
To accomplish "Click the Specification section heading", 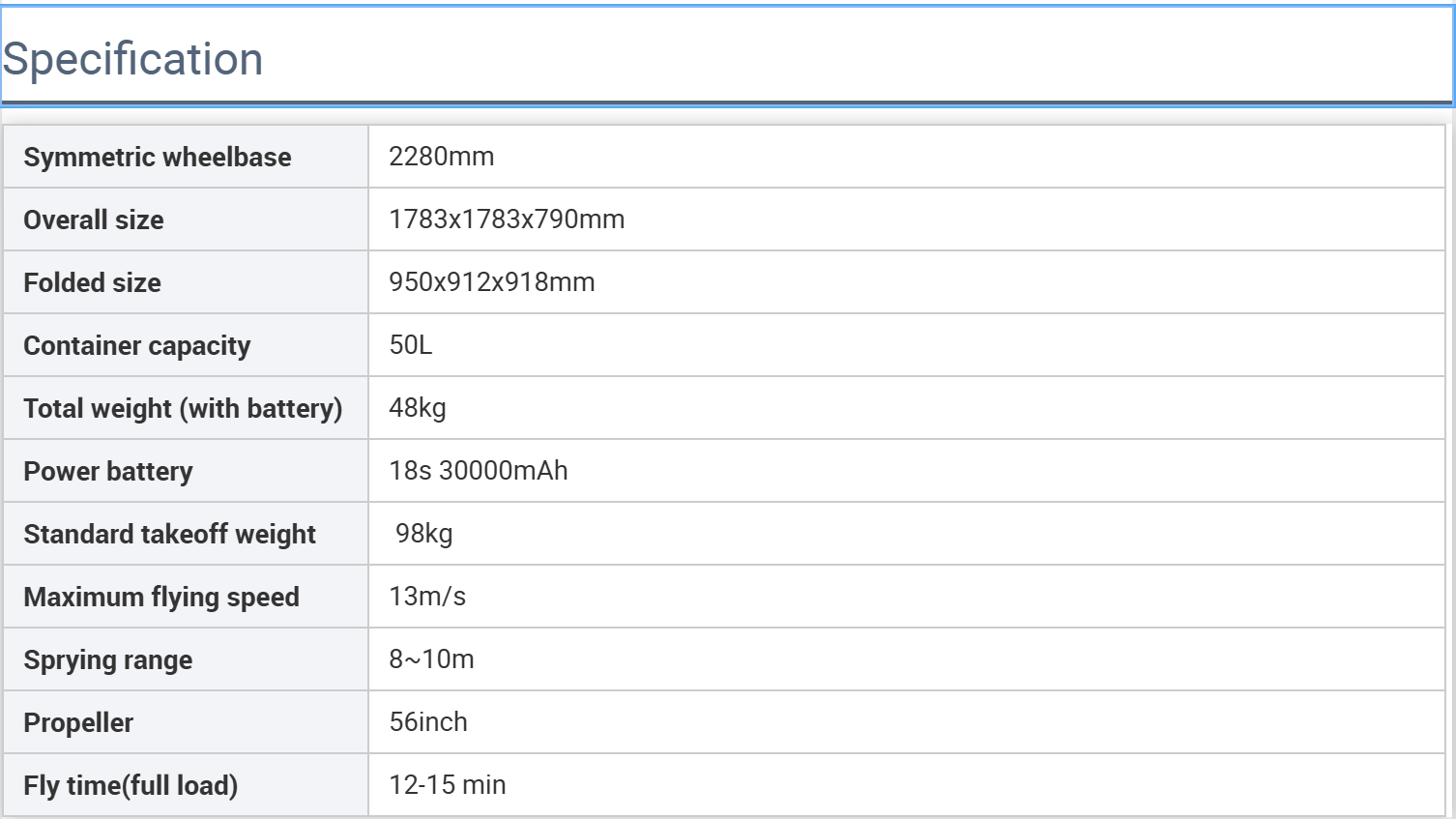I will [132, 59].
